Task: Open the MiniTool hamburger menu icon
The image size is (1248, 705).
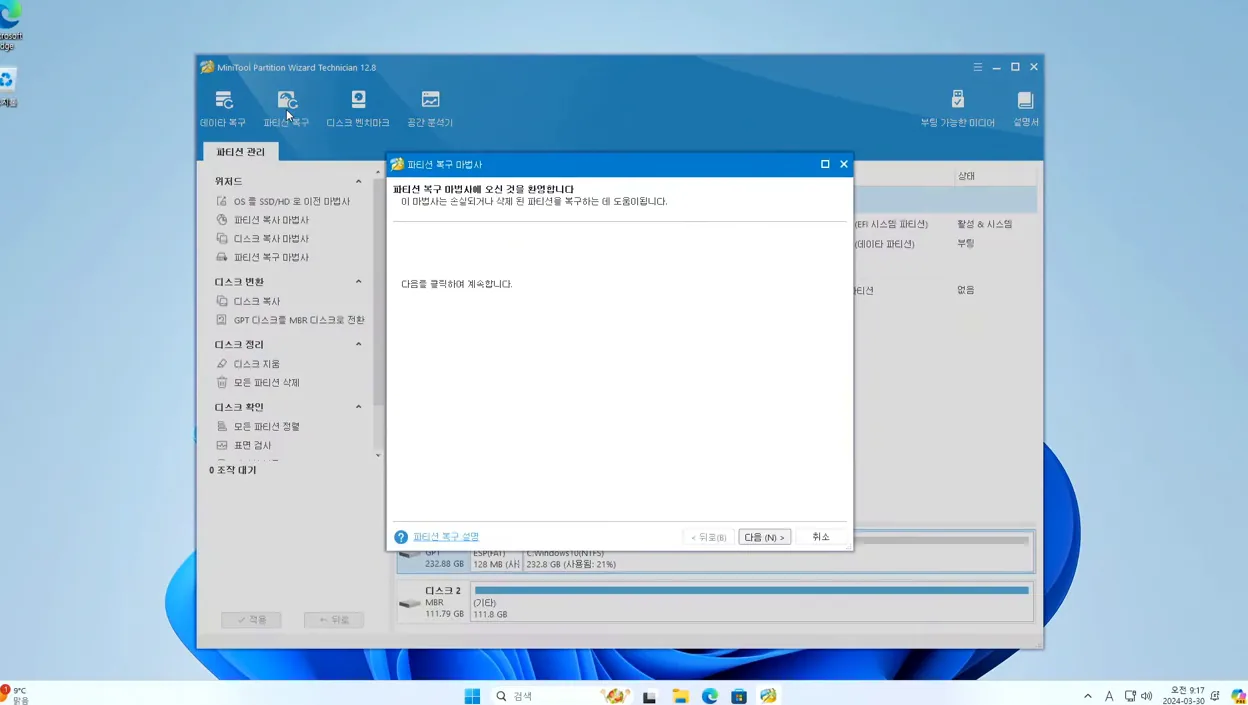Action: pyautogui.click(x=978, y=67)
